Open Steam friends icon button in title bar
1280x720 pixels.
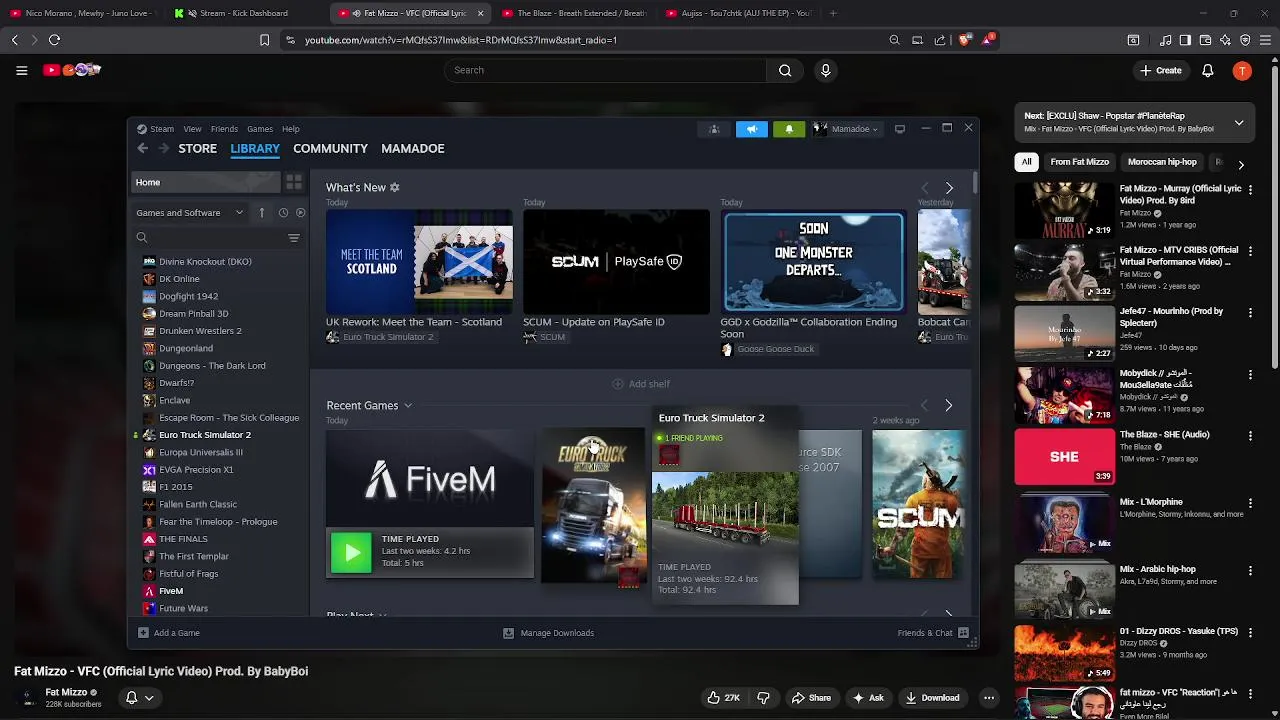pyautogui.click(x=714, y=129)
